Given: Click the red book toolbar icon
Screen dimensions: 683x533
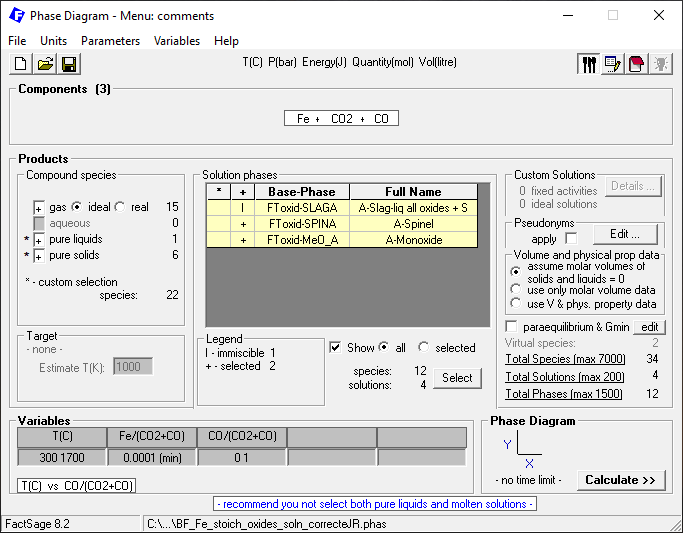Looking at the screenshot, I should [636, 64].
